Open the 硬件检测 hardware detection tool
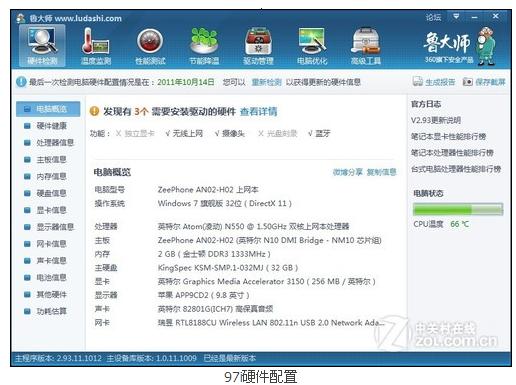 point(42,46)
